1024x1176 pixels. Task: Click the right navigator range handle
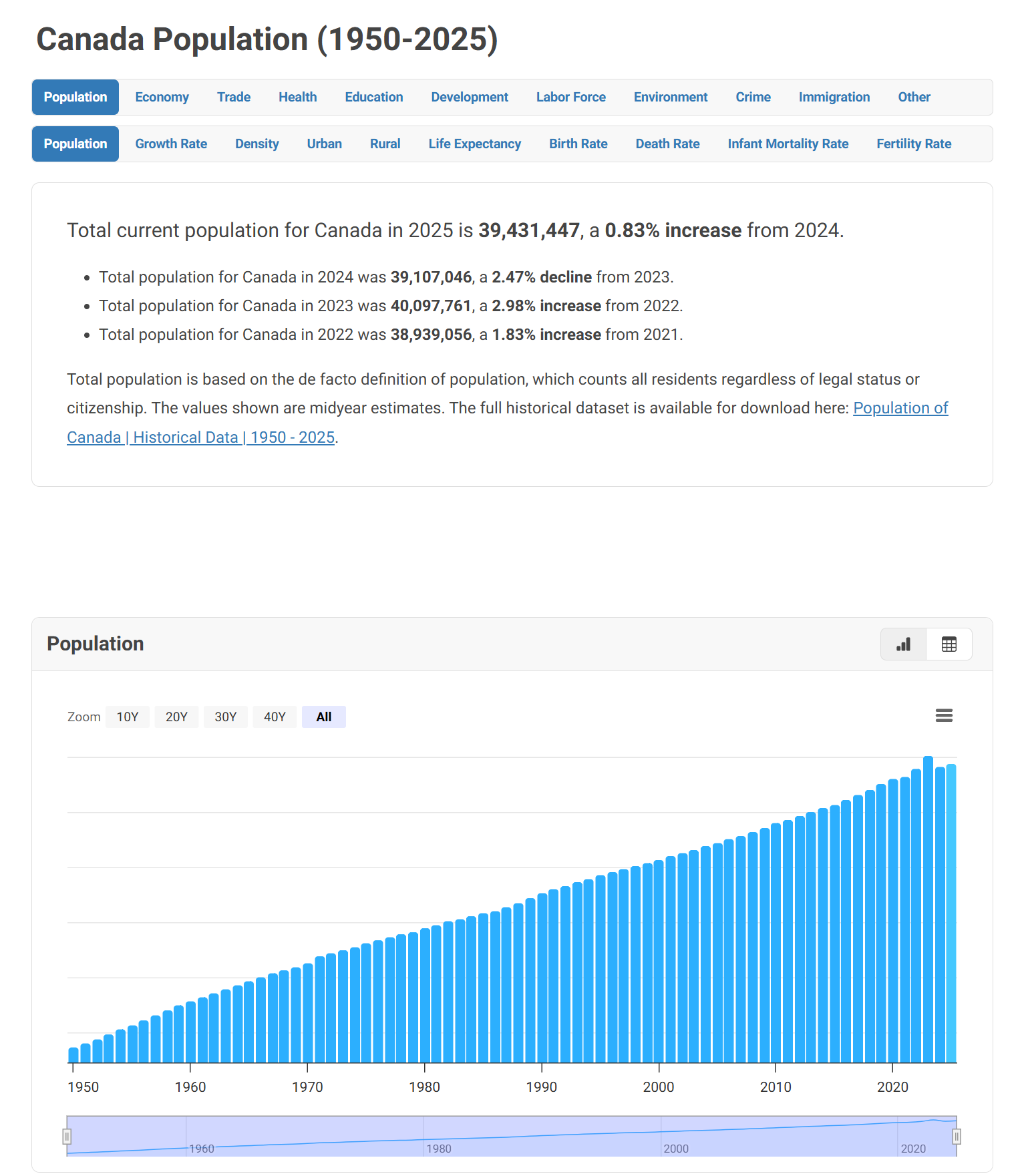(957, 1137)
